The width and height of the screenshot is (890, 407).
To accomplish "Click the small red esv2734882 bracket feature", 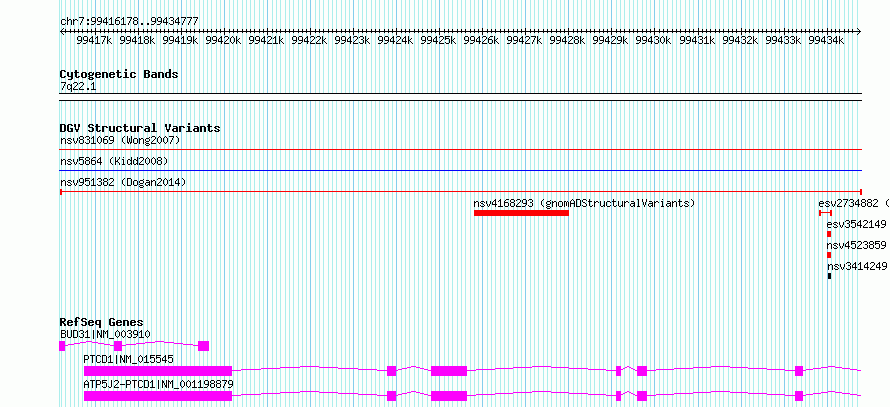I will coord(825,213).
